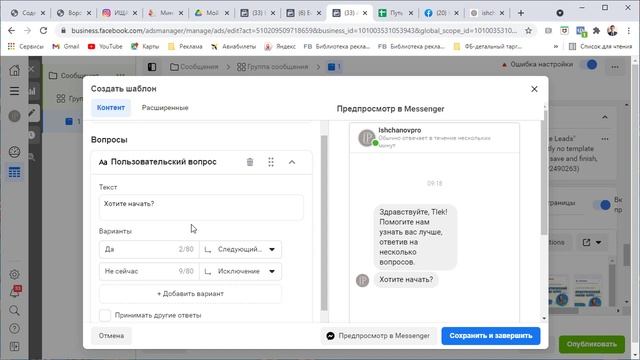This screenshot has height=360, width=640.
Task: Select the table grid icon in sidebar
Action: (14, 172)
